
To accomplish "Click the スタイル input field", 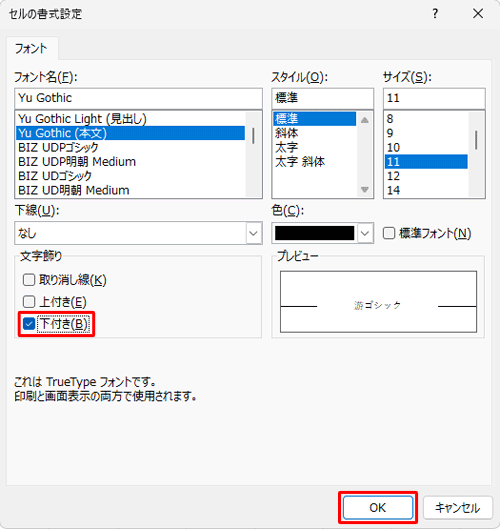I will click(323, 98).
